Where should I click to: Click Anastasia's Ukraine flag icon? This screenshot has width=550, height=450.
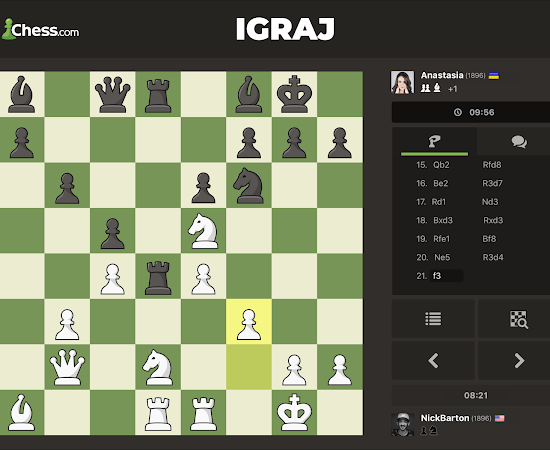point(494,76)
